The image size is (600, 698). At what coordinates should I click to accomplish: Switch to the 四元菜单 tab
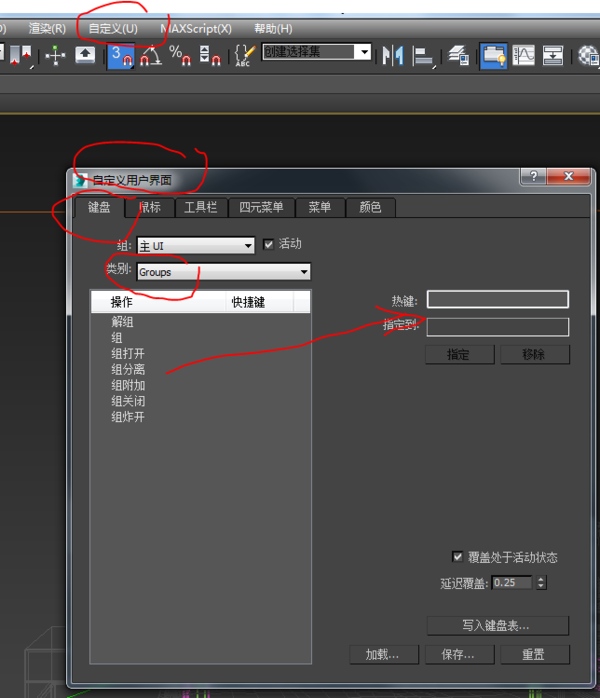(x=261, y=207)
